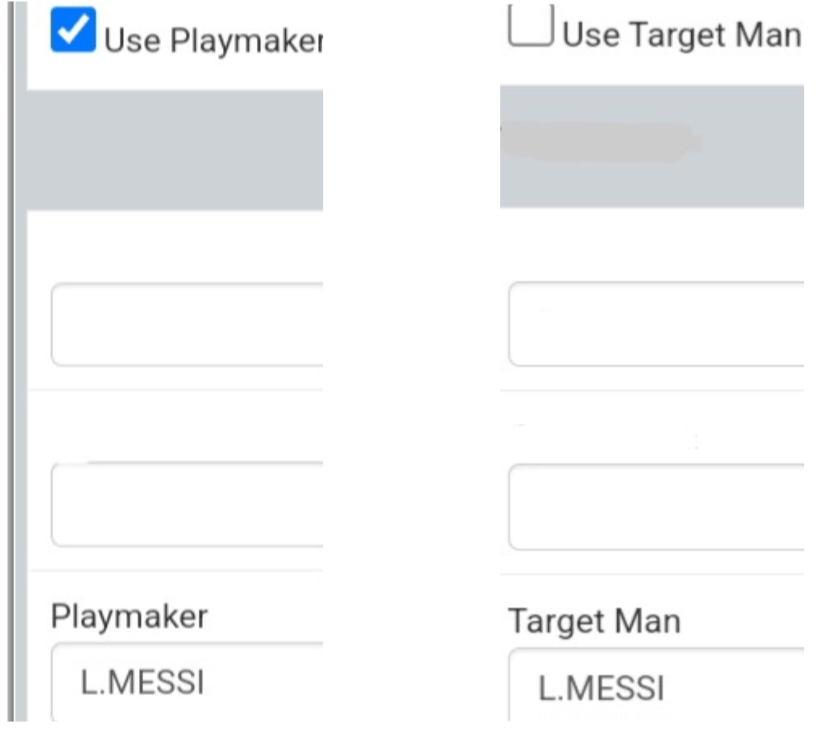The height and width of the screenshot is (736, 820).
Task: Click the "Use Playmaker" label text
Action: (214, 41)
